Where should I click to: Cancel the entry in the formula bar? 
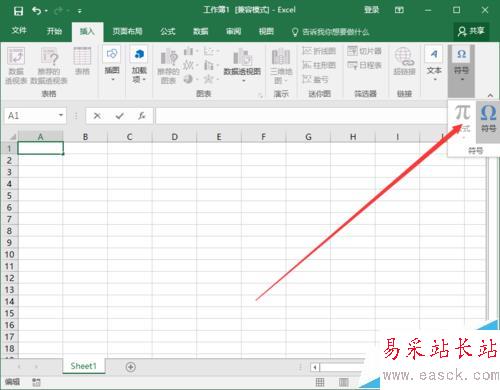(97, 116)
